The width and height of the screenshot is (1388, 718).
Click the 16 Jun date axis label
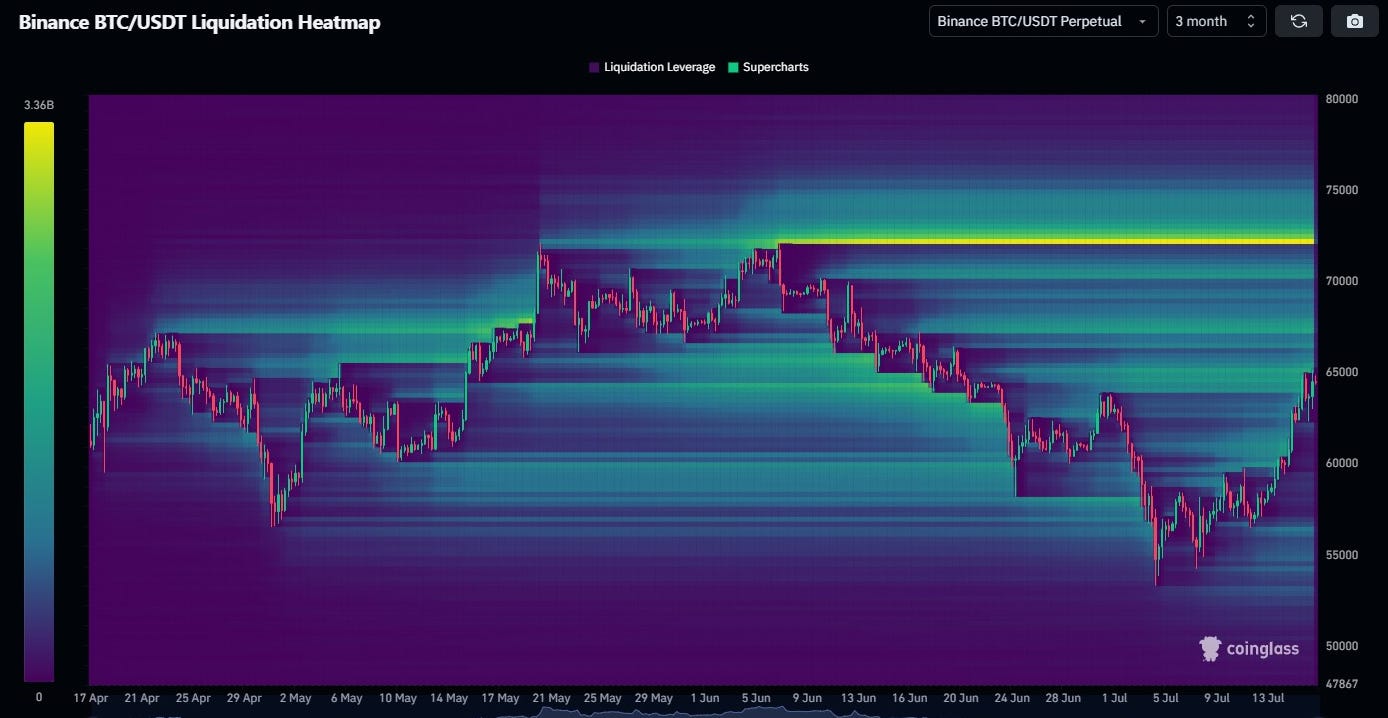(x=910, y=698)
